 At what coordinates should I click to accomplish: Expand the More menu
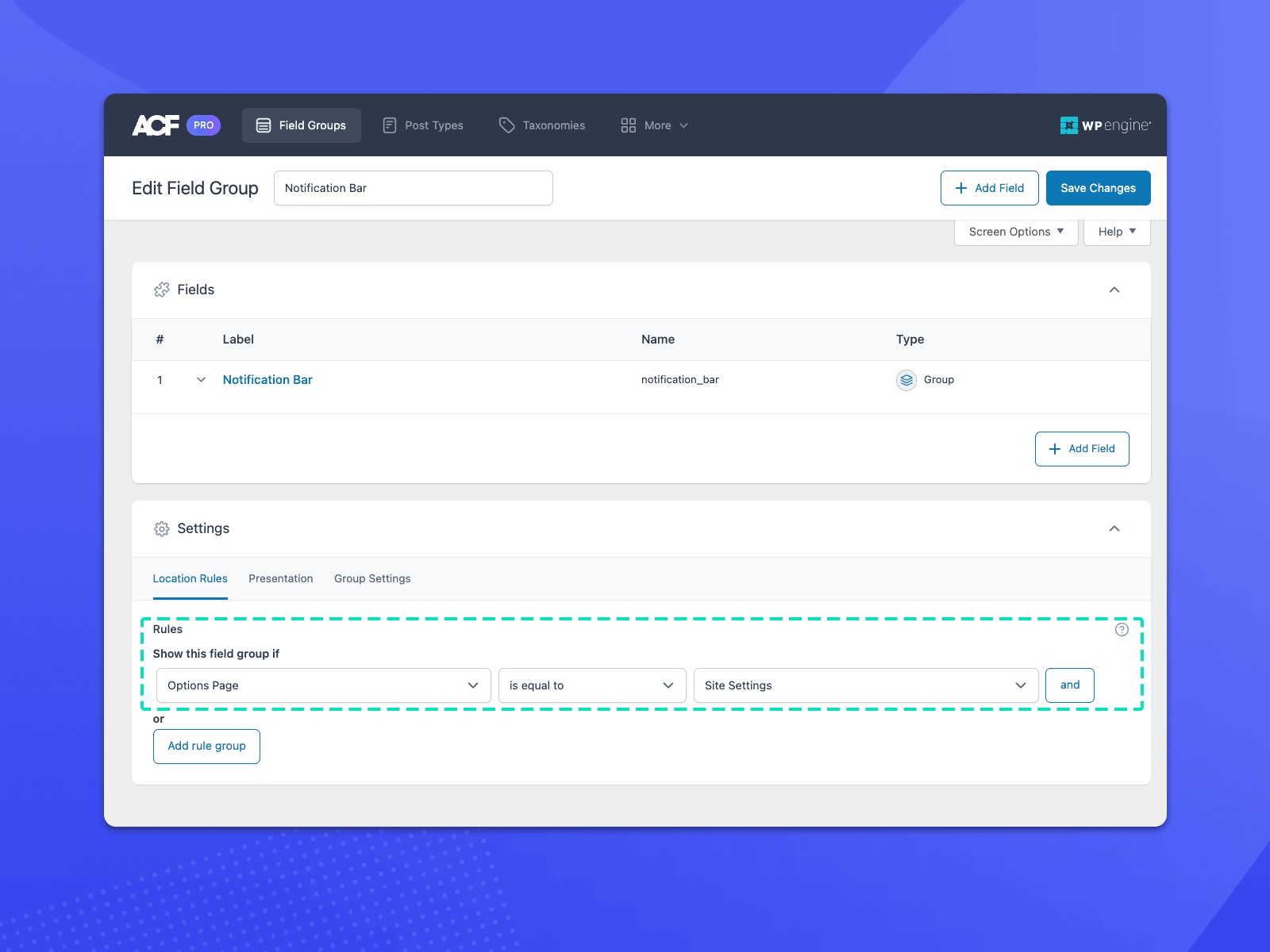pos(655,125)
